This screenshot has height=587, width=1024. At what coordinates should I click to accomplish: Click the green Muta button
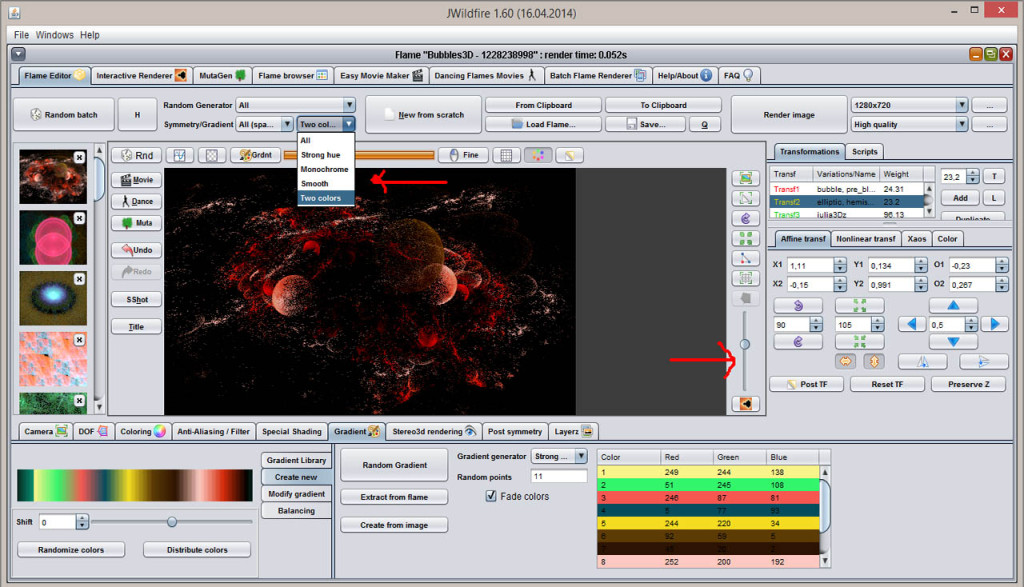[x=136, y=223]
